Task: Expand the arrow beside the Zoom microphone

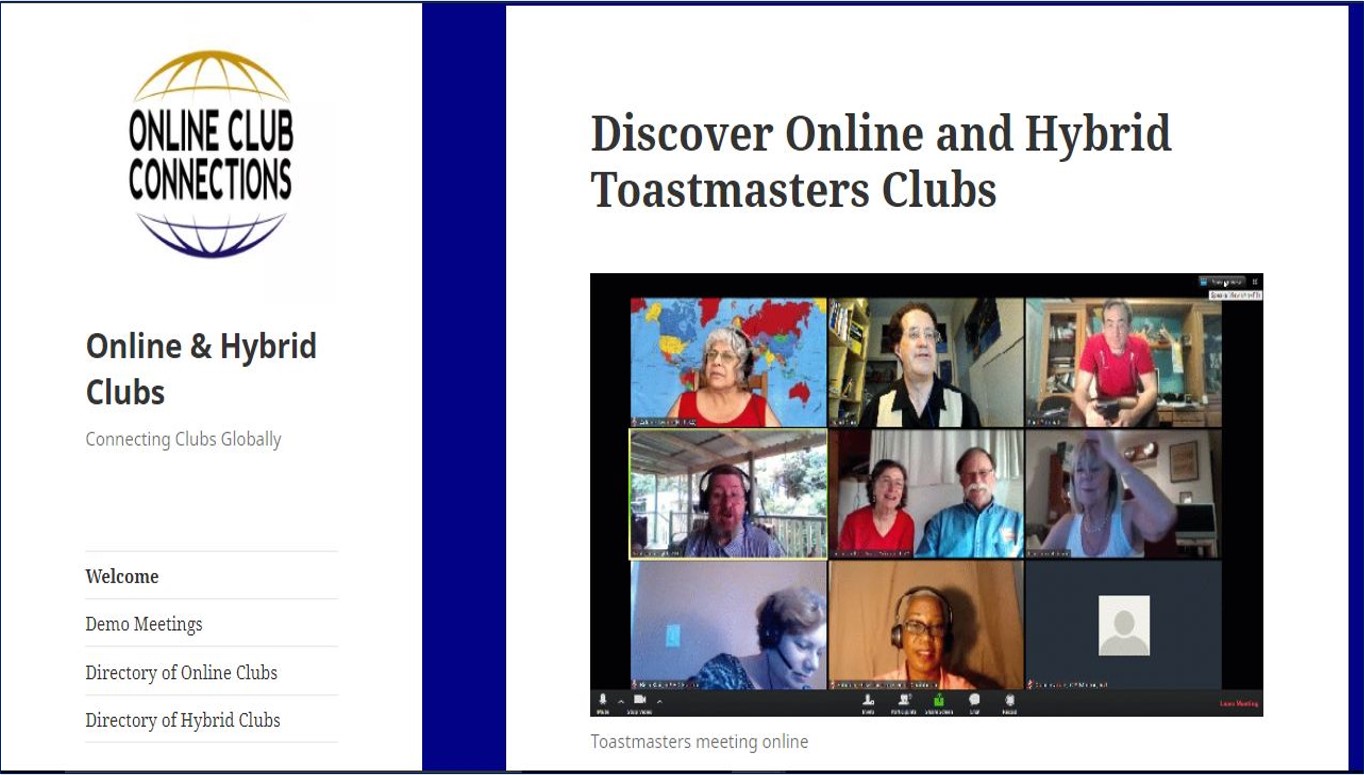Action: coord(621,701)
